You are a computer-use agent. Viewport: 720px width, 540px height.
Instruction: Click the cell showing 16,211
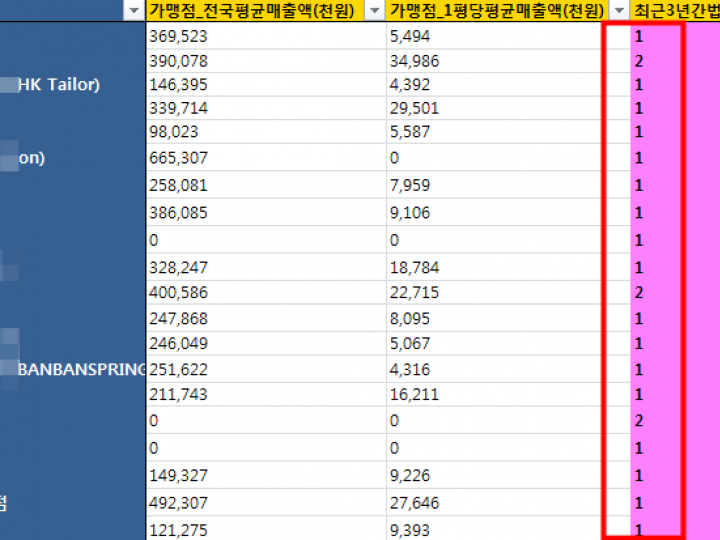point(495,395)
